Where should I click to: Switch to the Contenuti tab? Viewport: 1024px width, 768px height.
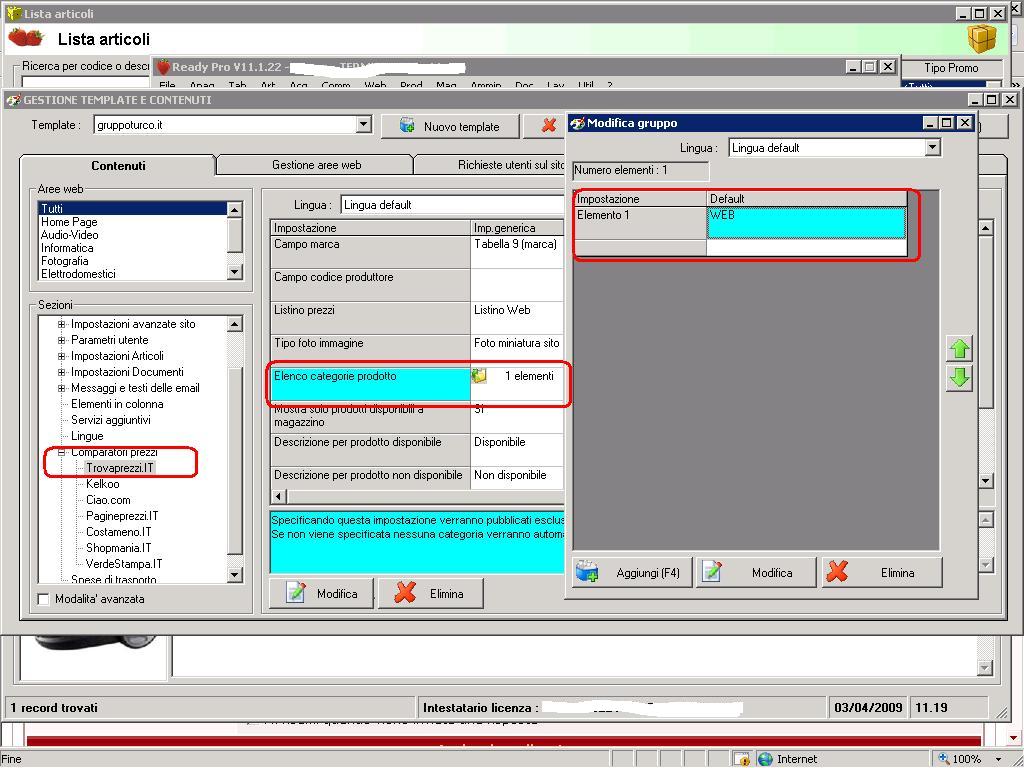[118, 165]
